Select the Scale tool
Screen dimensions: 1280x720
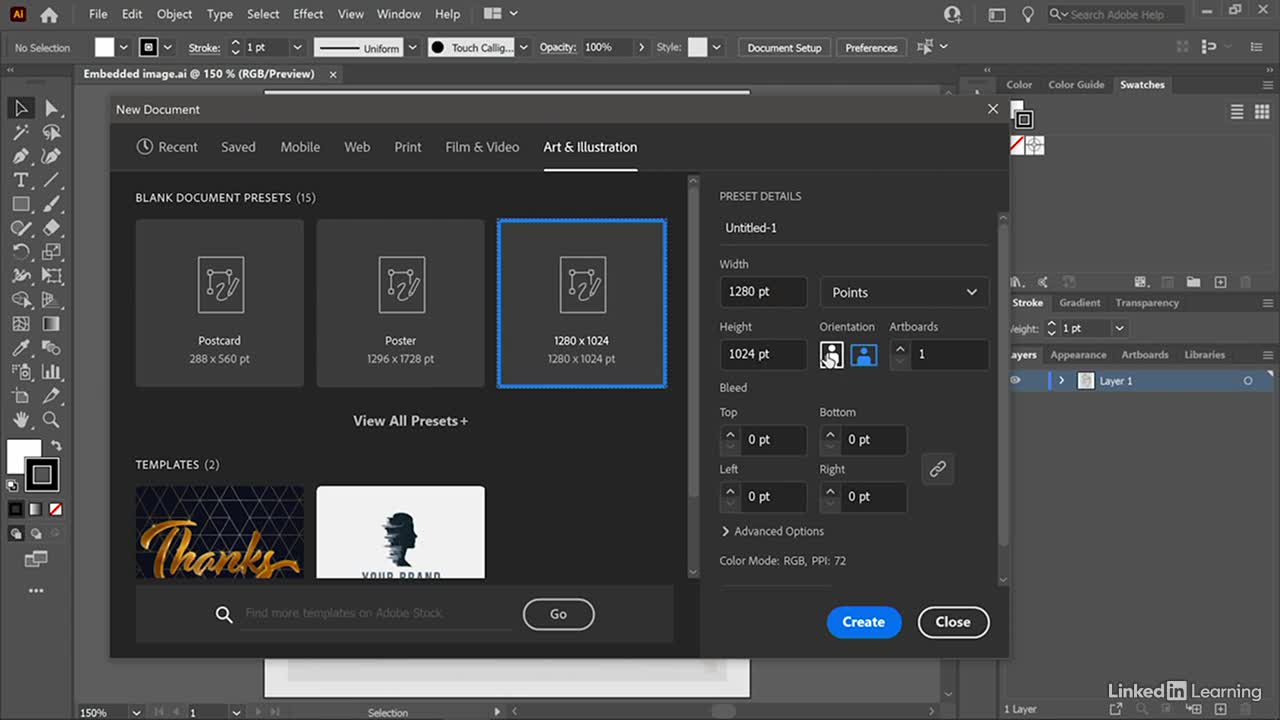pyautogui.click(x=51, y=252)
